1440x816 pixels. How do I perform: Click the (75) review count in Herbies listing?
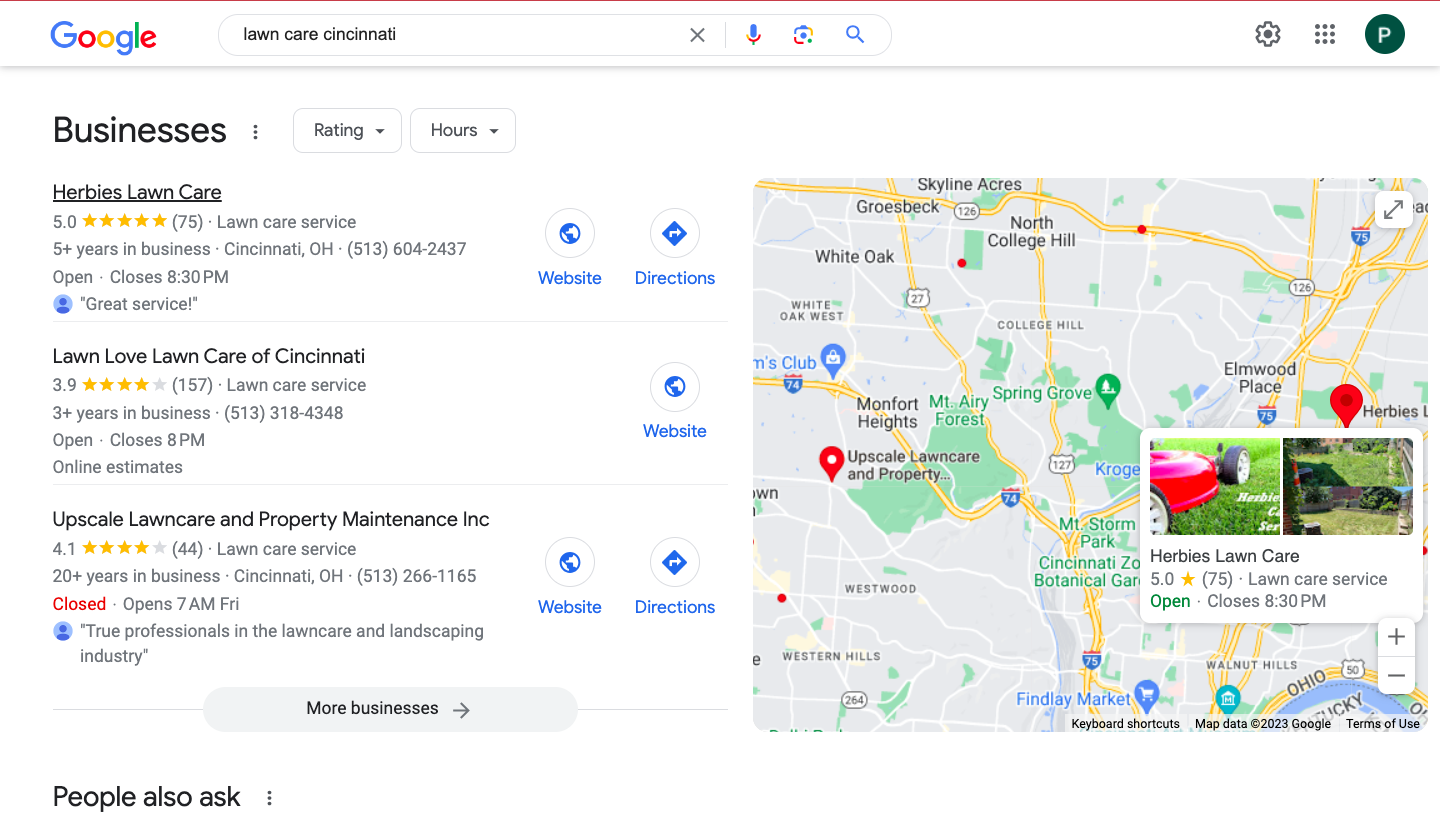[187, 222]
